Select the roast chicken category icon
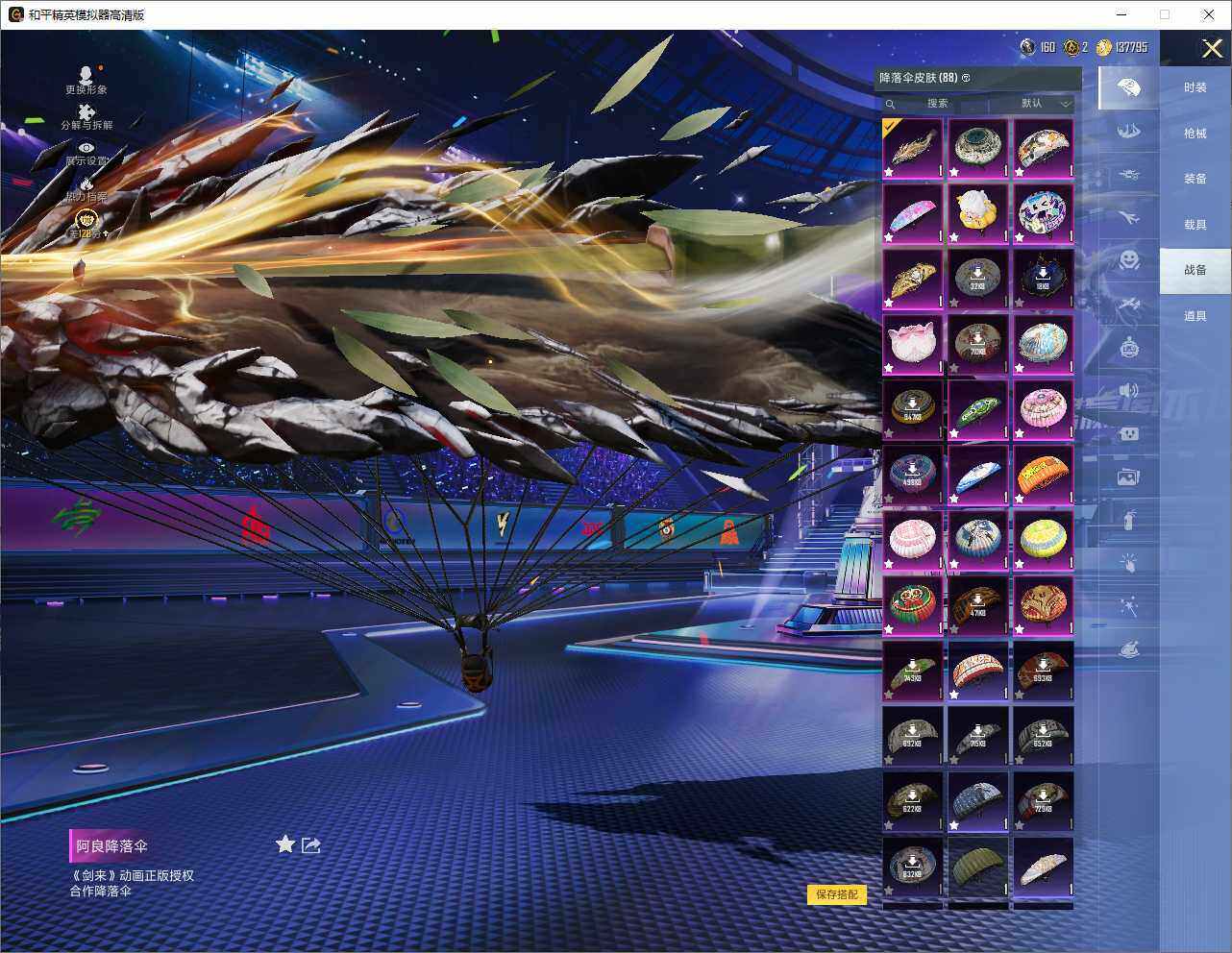 (1129, 650)
